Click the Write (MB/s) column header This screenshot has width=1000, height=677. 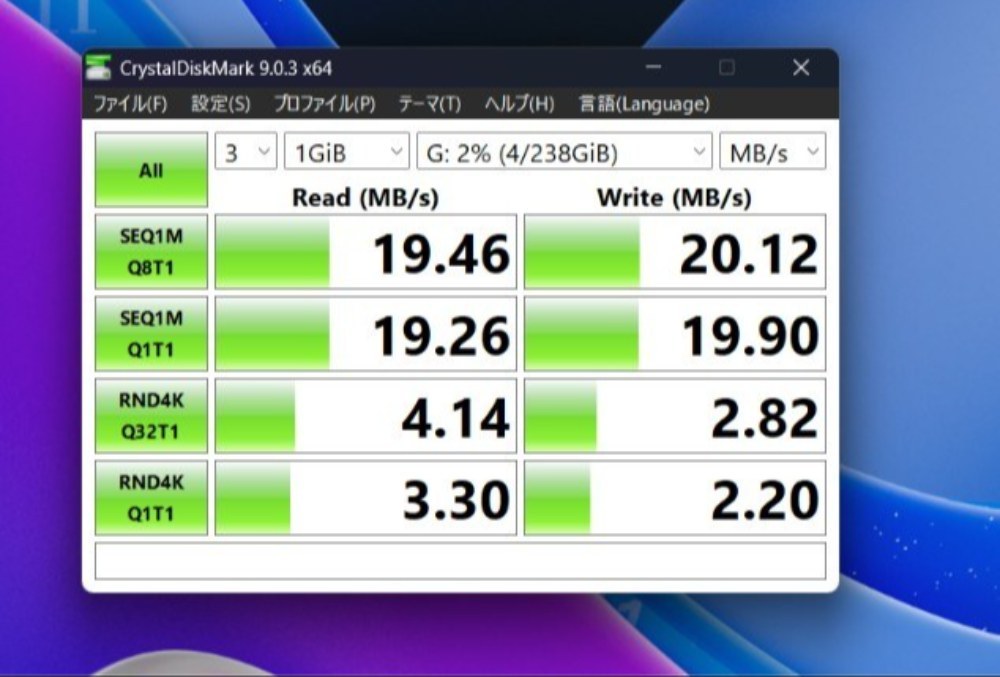click(674, 198)
